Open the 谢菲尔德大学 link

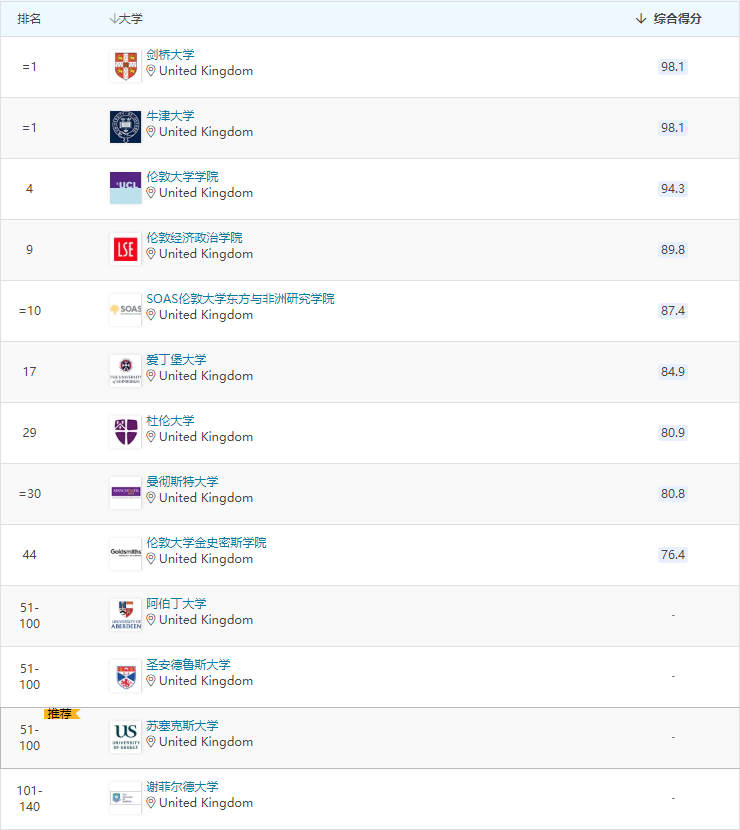183,786
